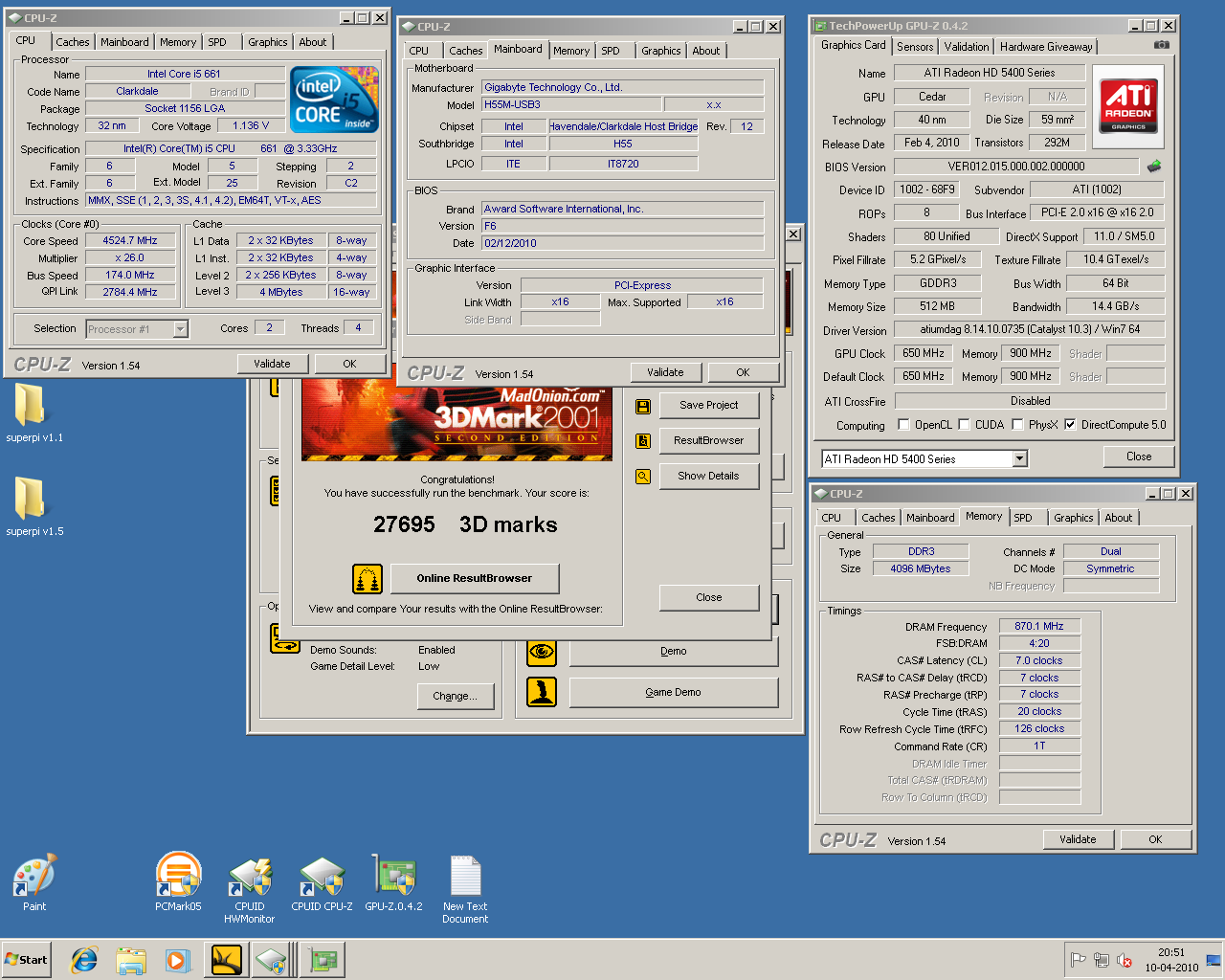The height and width of the screenshot is (980, 1225).
Task: Click the GPU-Z BIOS Version field
Action: (1016, 167)
